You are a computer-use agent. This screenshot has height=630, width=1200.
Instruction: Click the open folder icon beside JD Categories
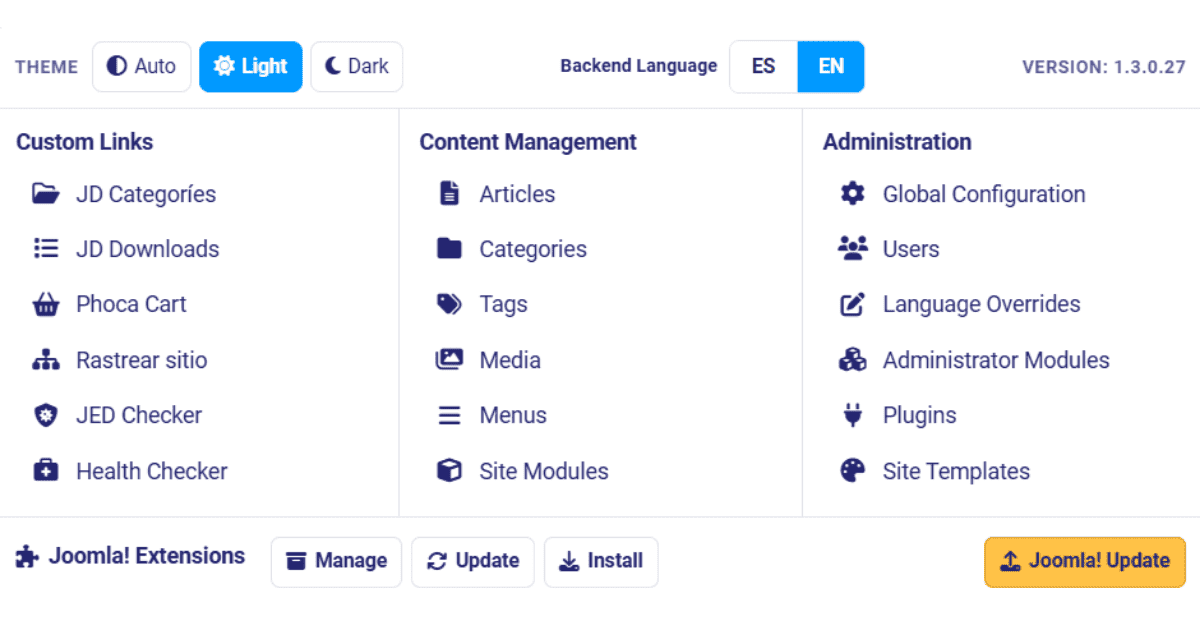(45, 194)
